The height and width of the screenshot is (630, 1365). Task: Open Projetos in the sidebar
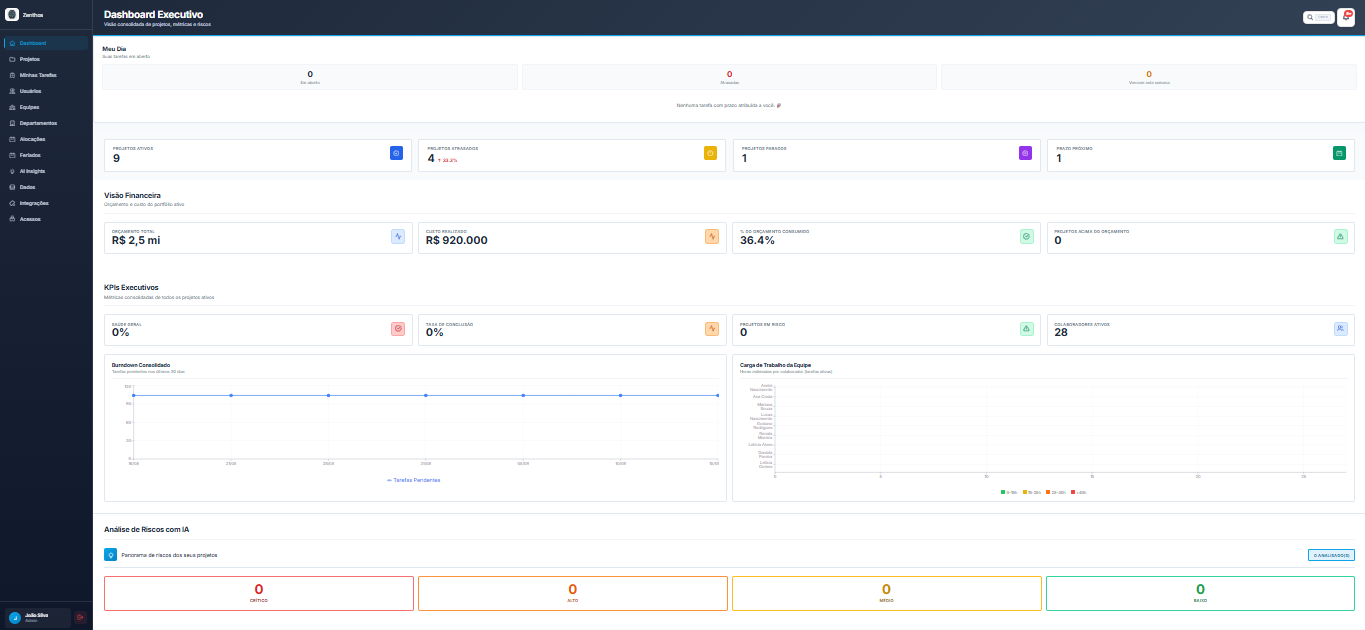(46, 59)
